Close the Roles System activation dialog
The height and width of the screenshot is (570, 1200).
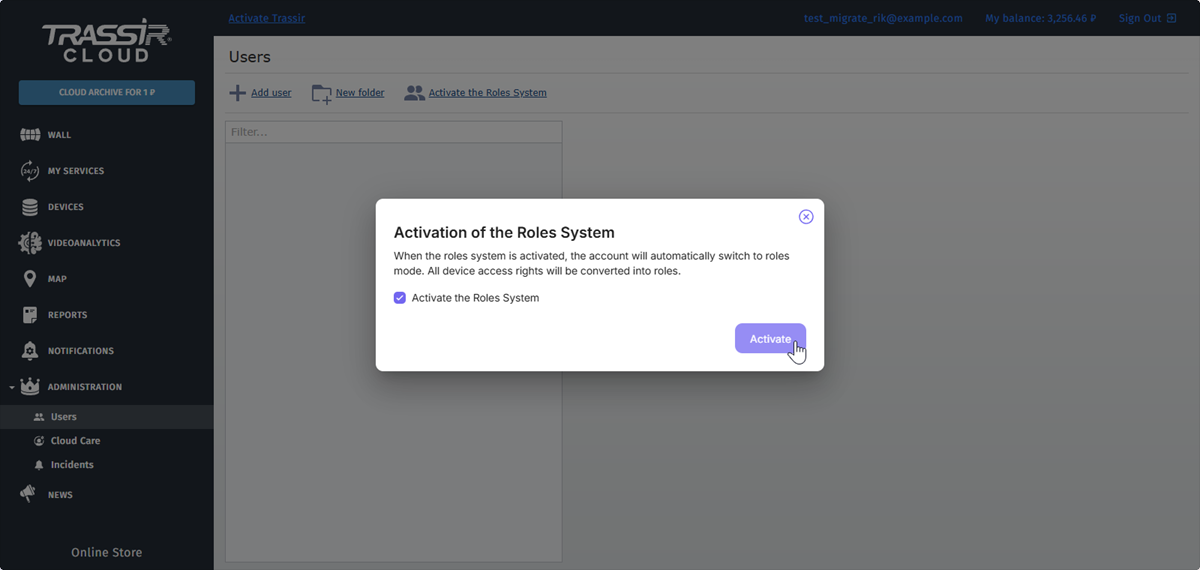point(806,217)
